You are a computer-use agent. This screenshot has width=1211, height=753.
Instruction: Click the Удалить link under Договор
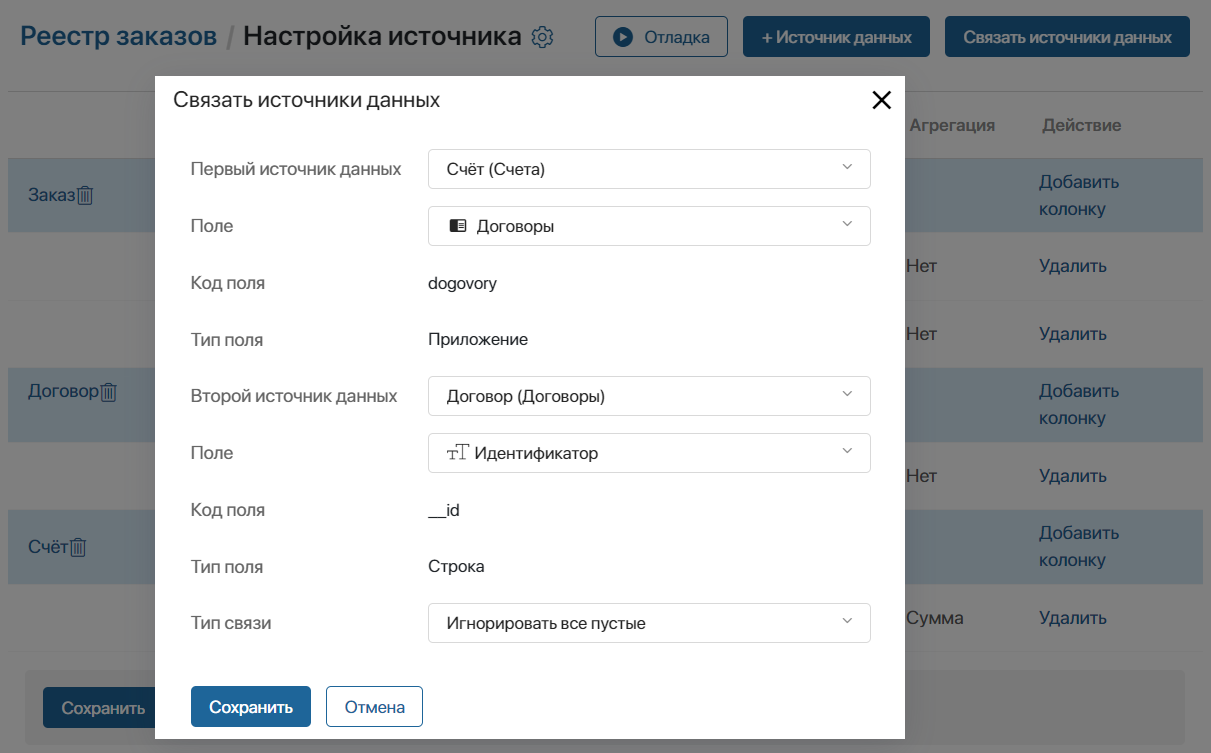[x=1073, y=476]
